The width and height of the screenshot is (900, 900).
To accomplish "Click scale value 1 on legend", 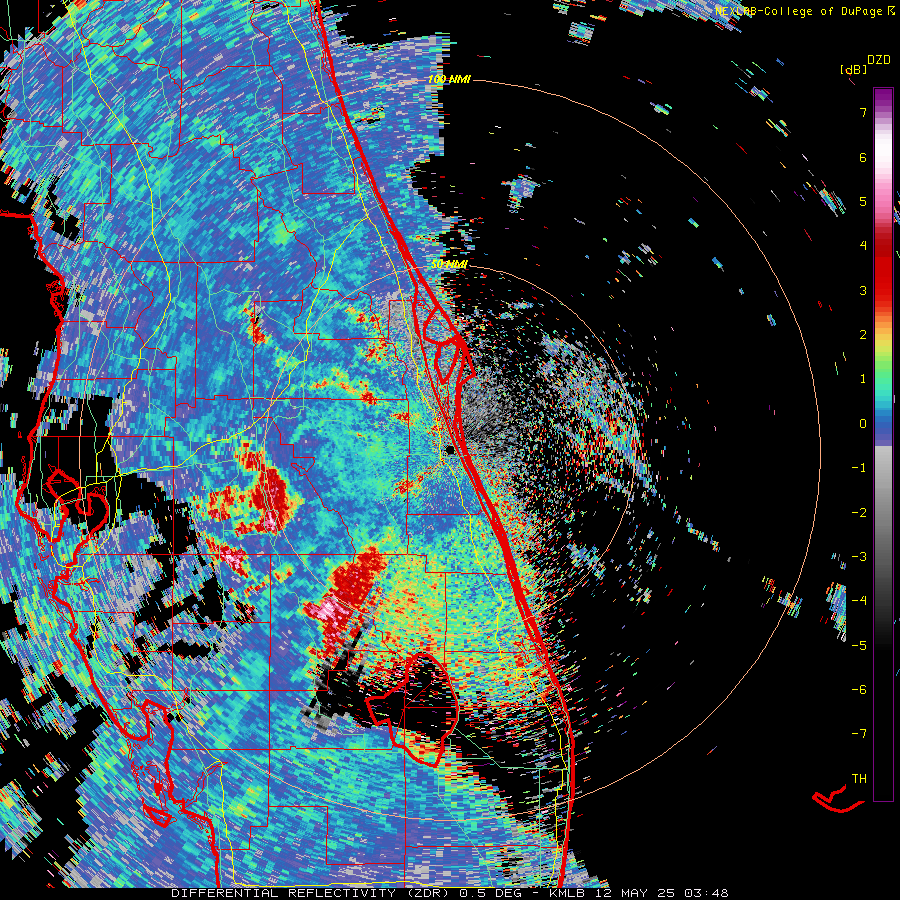I will [863, 379].
